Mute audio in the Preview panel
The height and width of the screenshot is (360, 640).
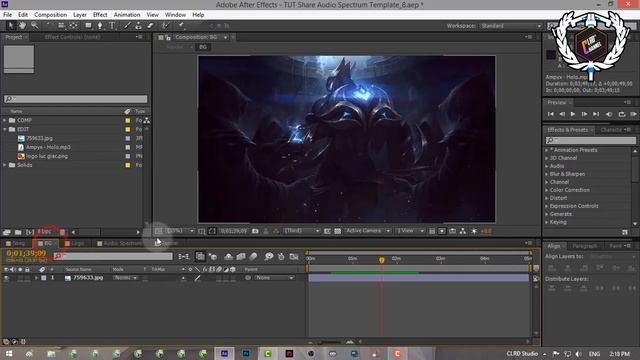pyautogui.click(x=609, y=114)
